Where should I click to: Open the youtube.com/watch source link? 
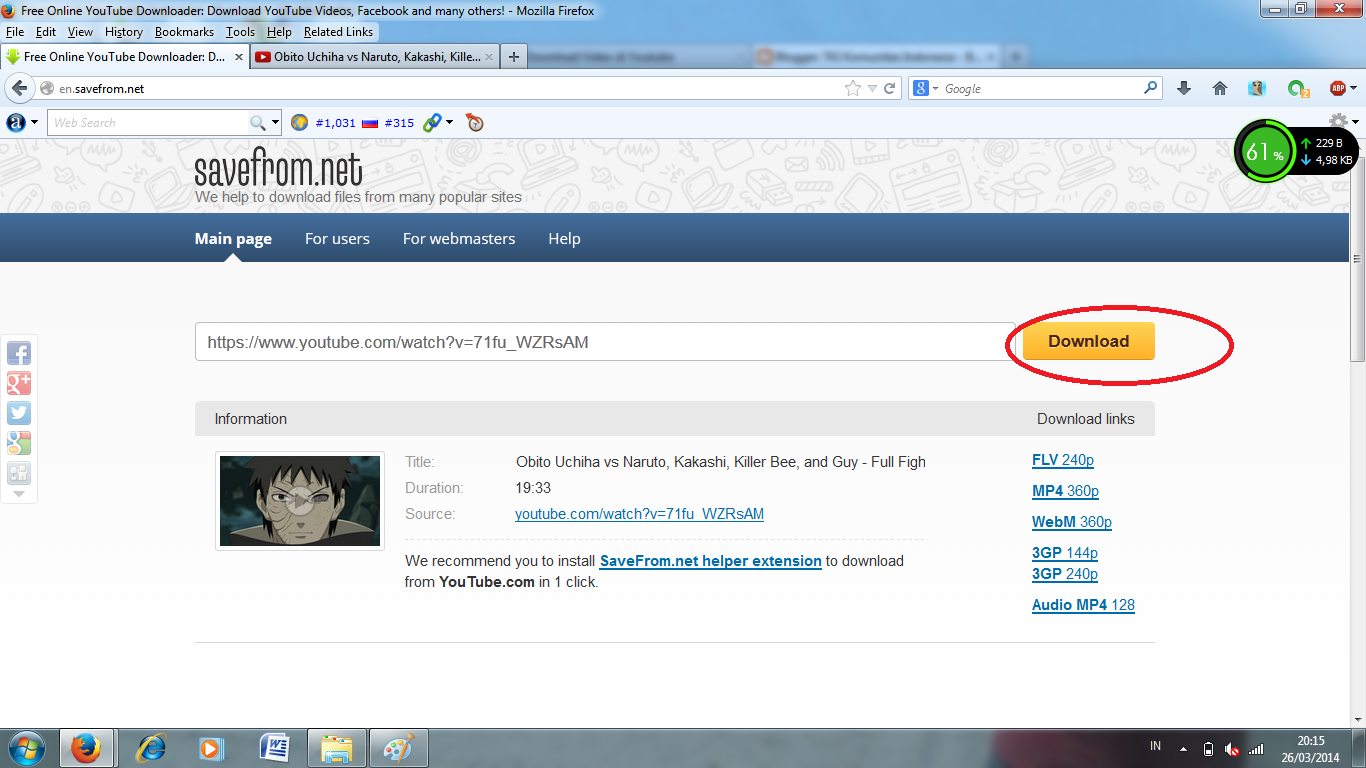click(639, 514)
